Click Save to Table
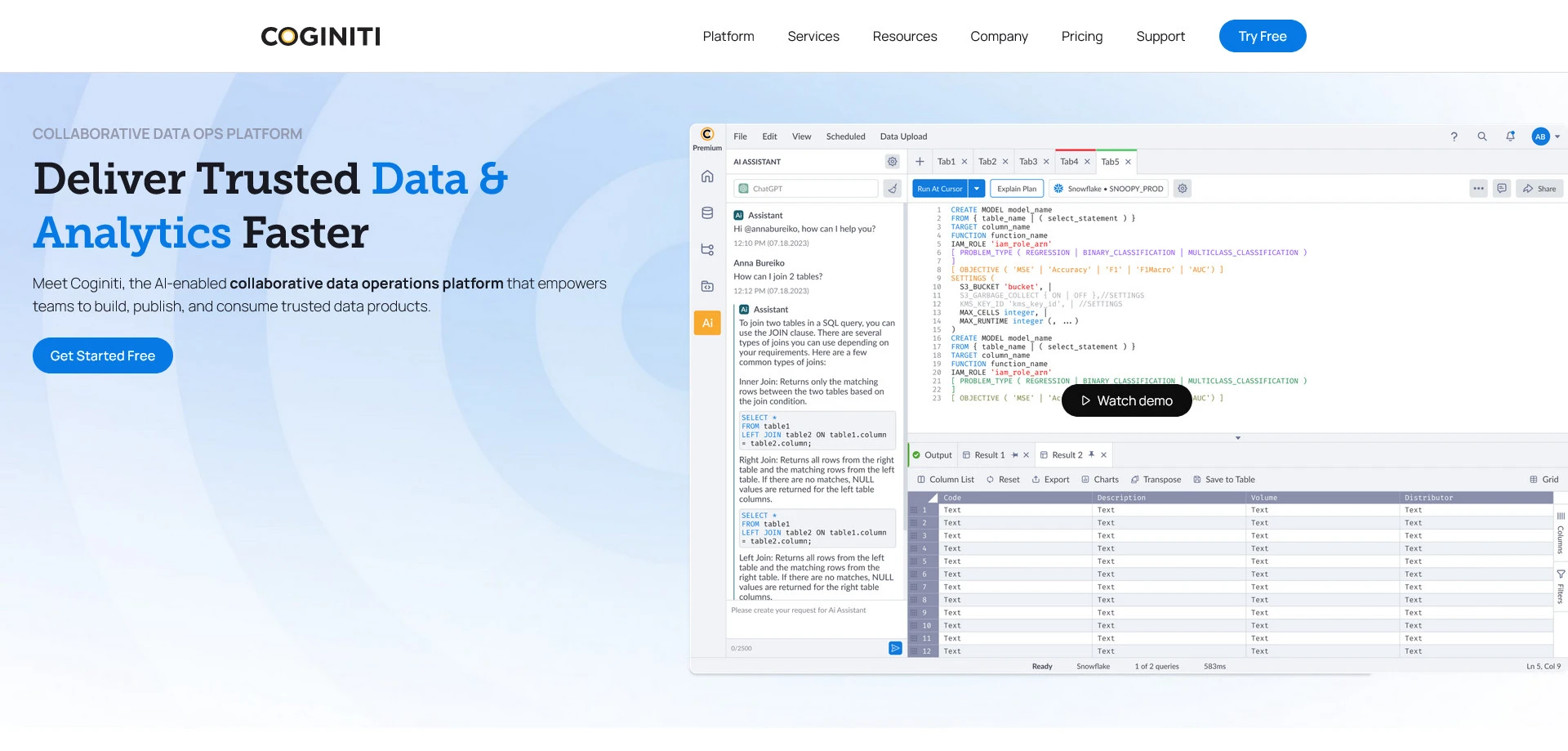The width and height of the screenshot is (1568, 751). 1224,480
